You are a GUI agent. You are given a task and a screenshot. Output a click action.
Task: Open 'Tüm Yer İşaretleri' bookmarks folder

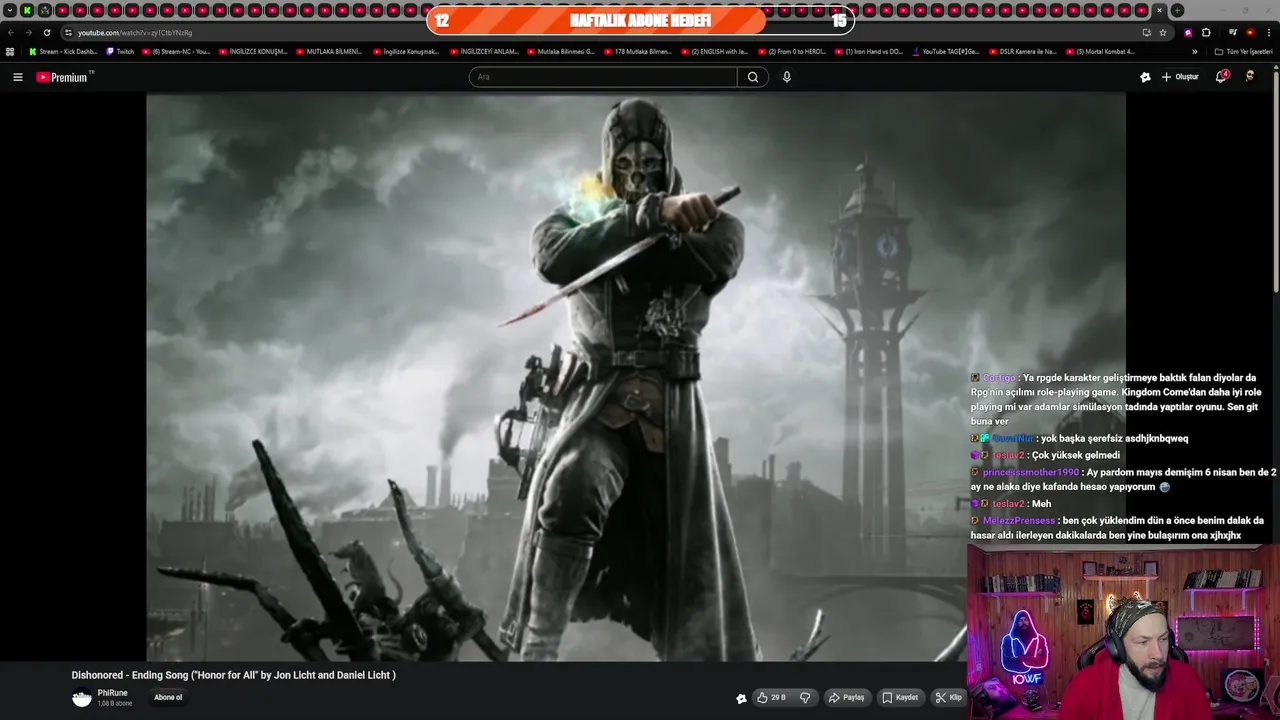1244,51
